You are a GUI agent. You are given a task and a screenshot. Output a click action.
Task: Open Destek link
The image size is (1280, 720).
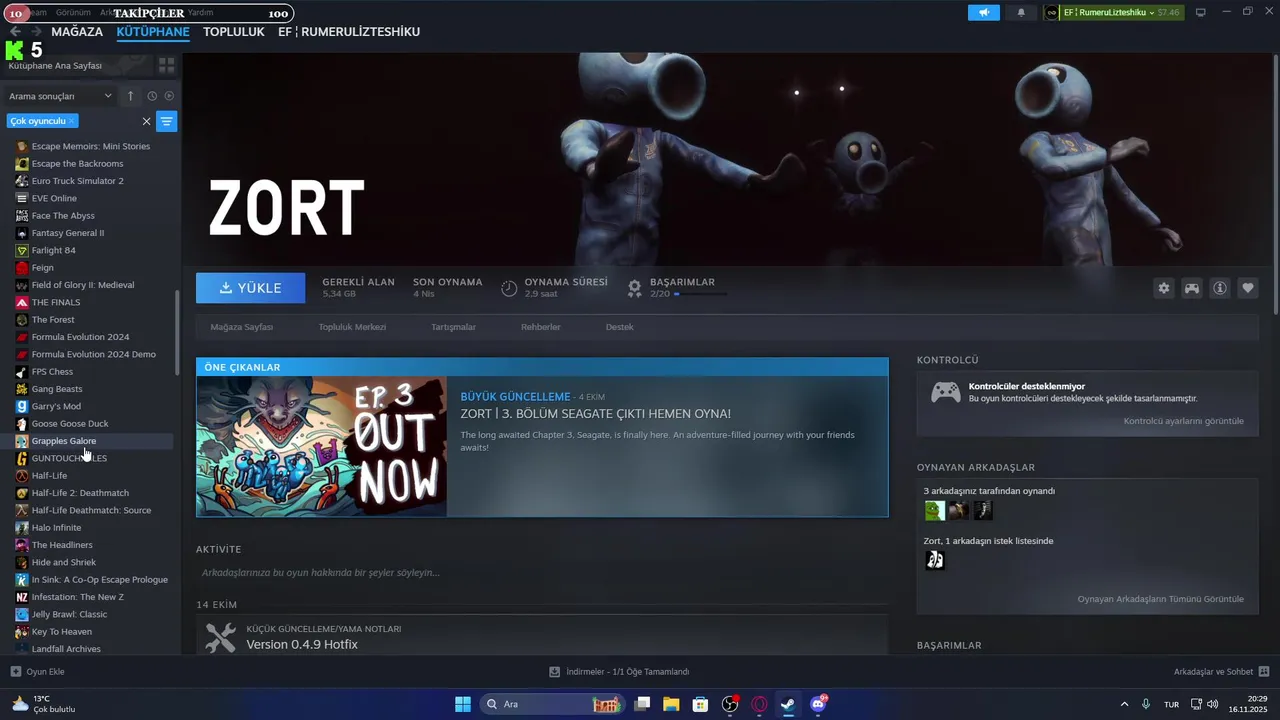click(x=620, y=327)
